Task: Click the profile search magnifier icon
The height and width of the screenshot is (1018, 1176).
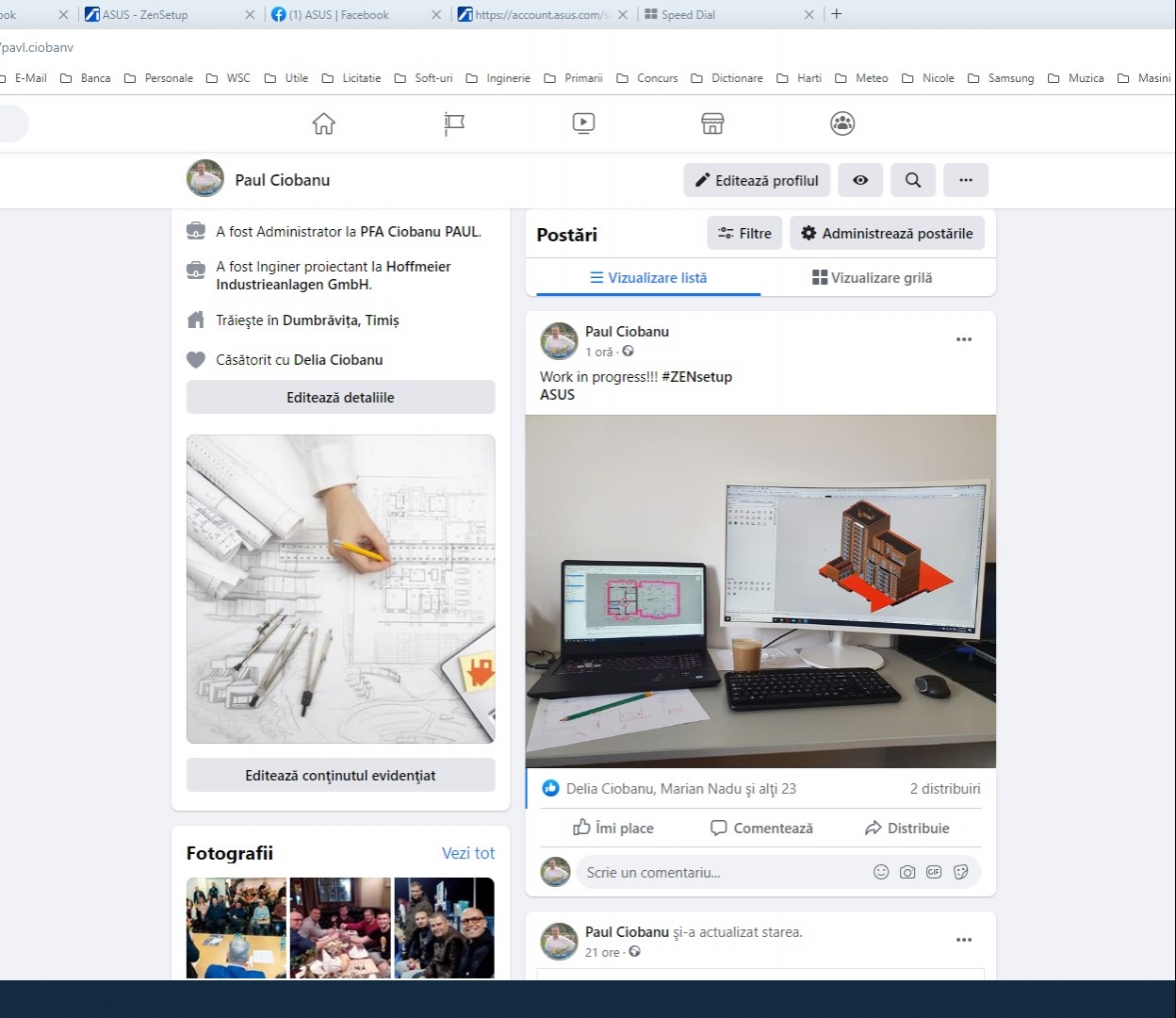Action: (912, 180)
